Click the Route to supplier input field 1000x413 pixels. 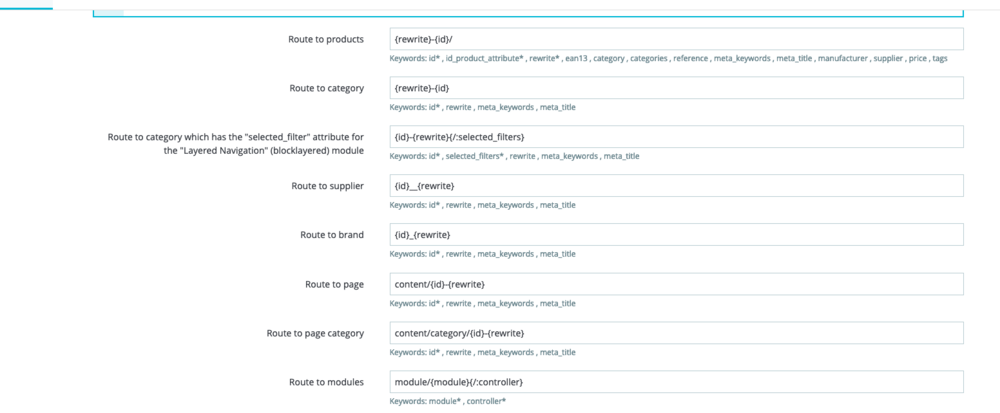coord(676,185)
